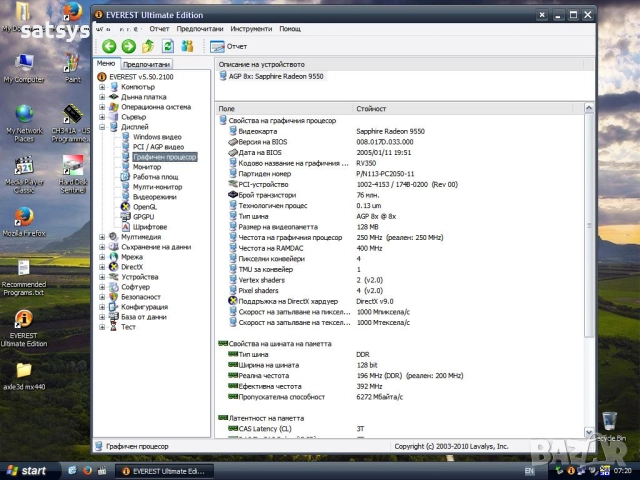
Task: Open Mozilla Firefox desktop icon
Action: click(x=24, y=222)
